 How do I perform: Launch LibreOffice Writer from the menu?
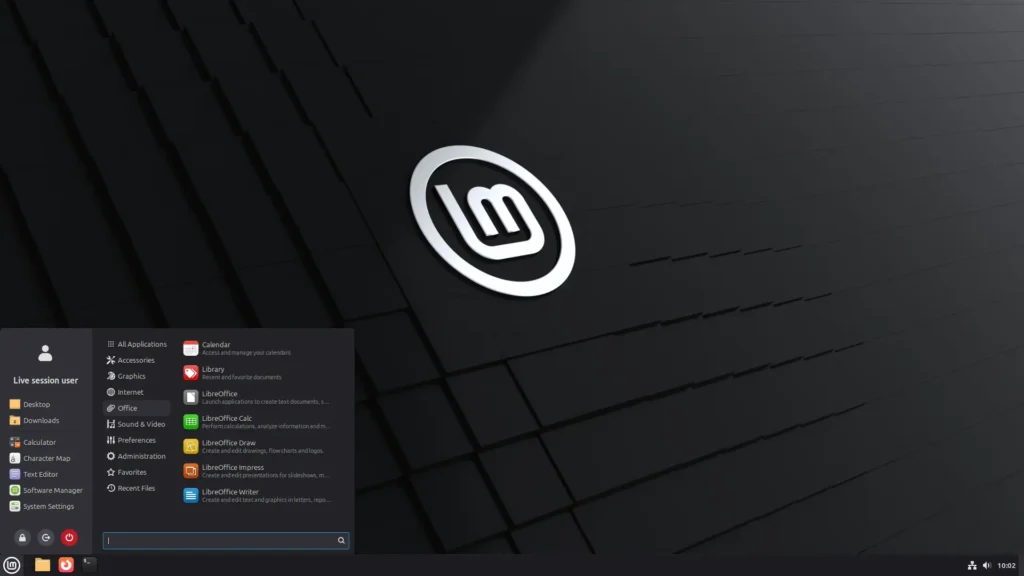[230, 492]
